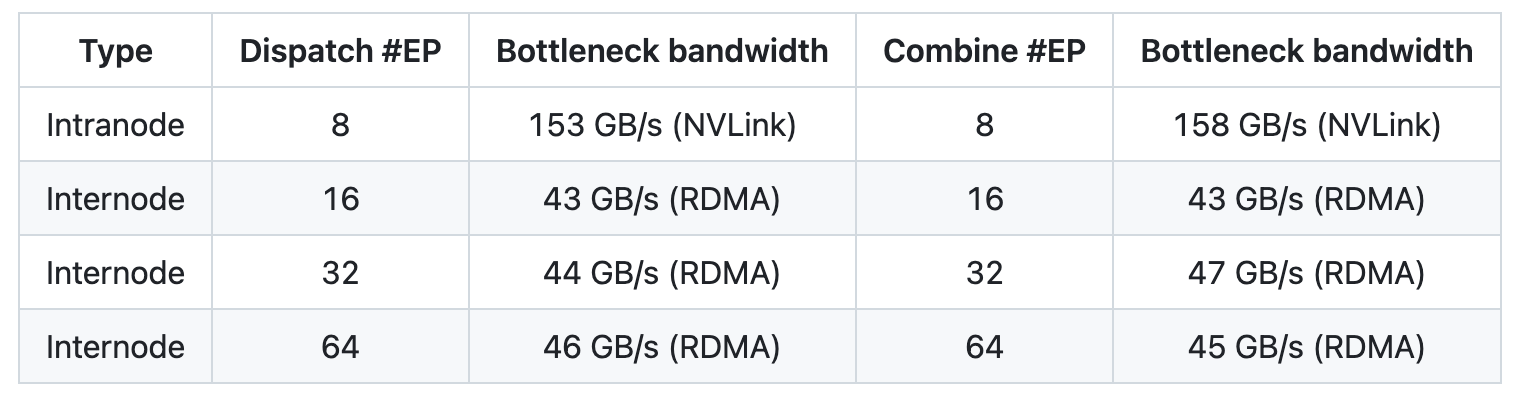Select the 47 GB/s (RDMA) cell
Image resolution: width=1522 pixels, height=400 pixels.
[x=1306, y=273]
